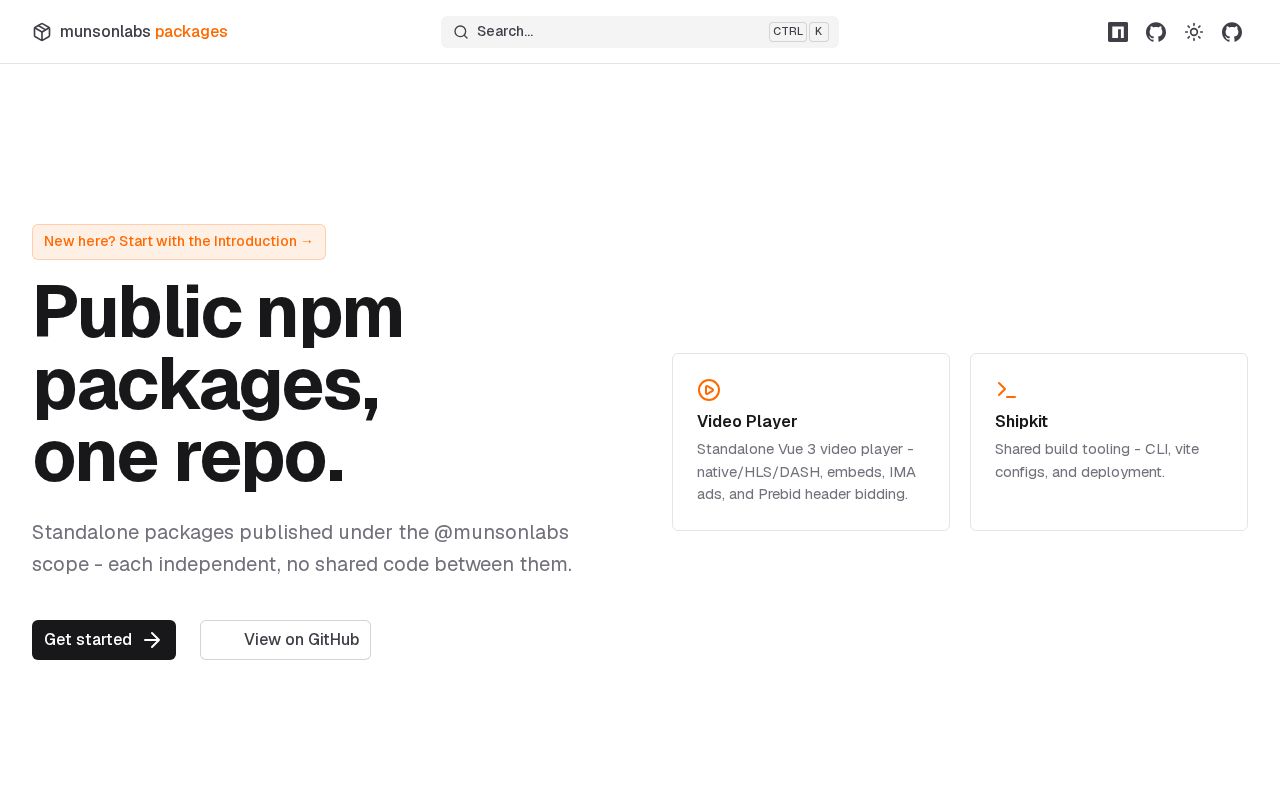This screenshot has width=1280, height=800.
Task: Click the Shipkit terminal prompt icon
Action: pyautogui.click(x=1006, y=390)
